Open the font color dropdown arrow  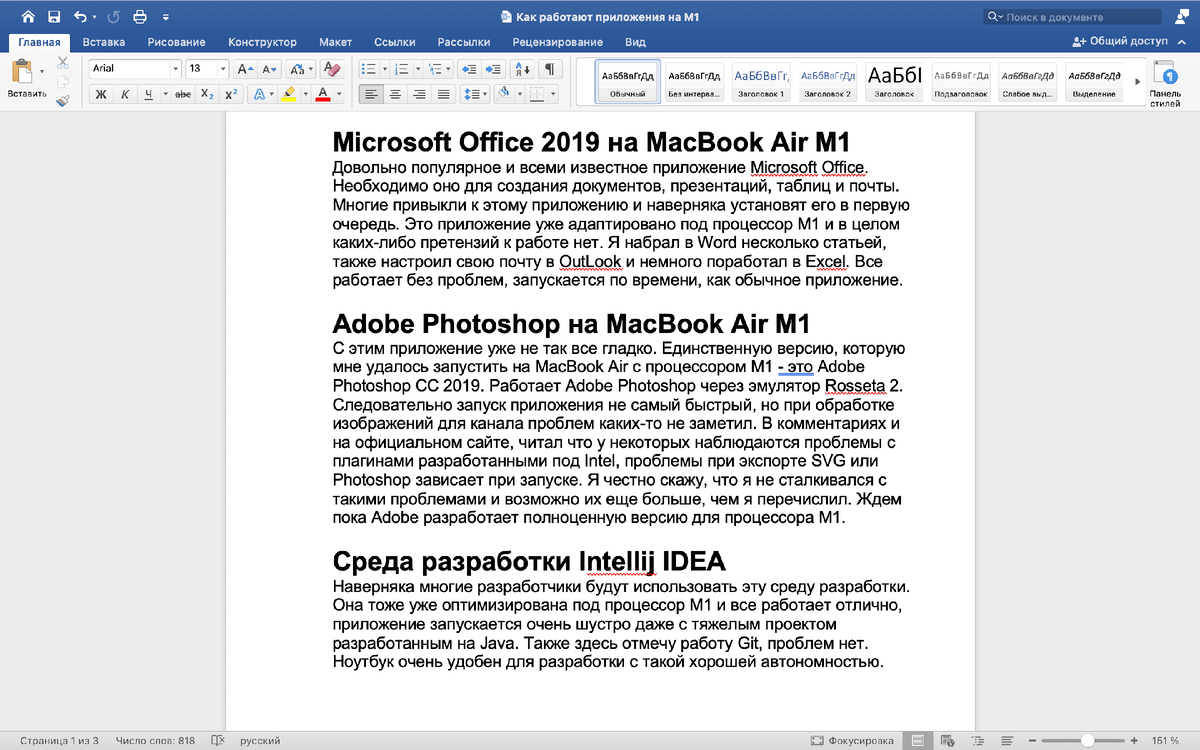[x=339, y=93]
